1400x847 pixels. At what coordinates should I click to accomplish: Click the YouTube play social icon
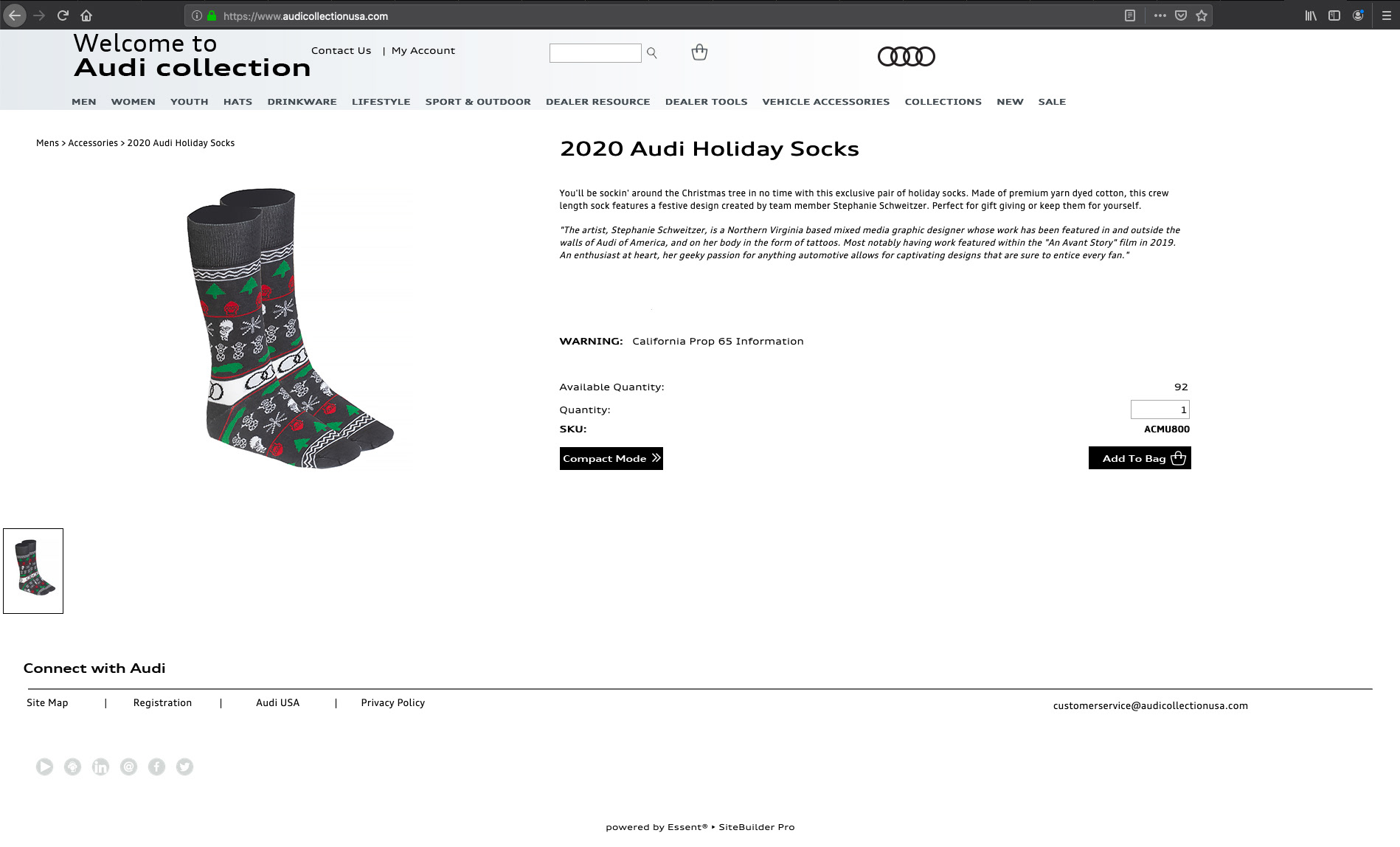pos(44,767)
